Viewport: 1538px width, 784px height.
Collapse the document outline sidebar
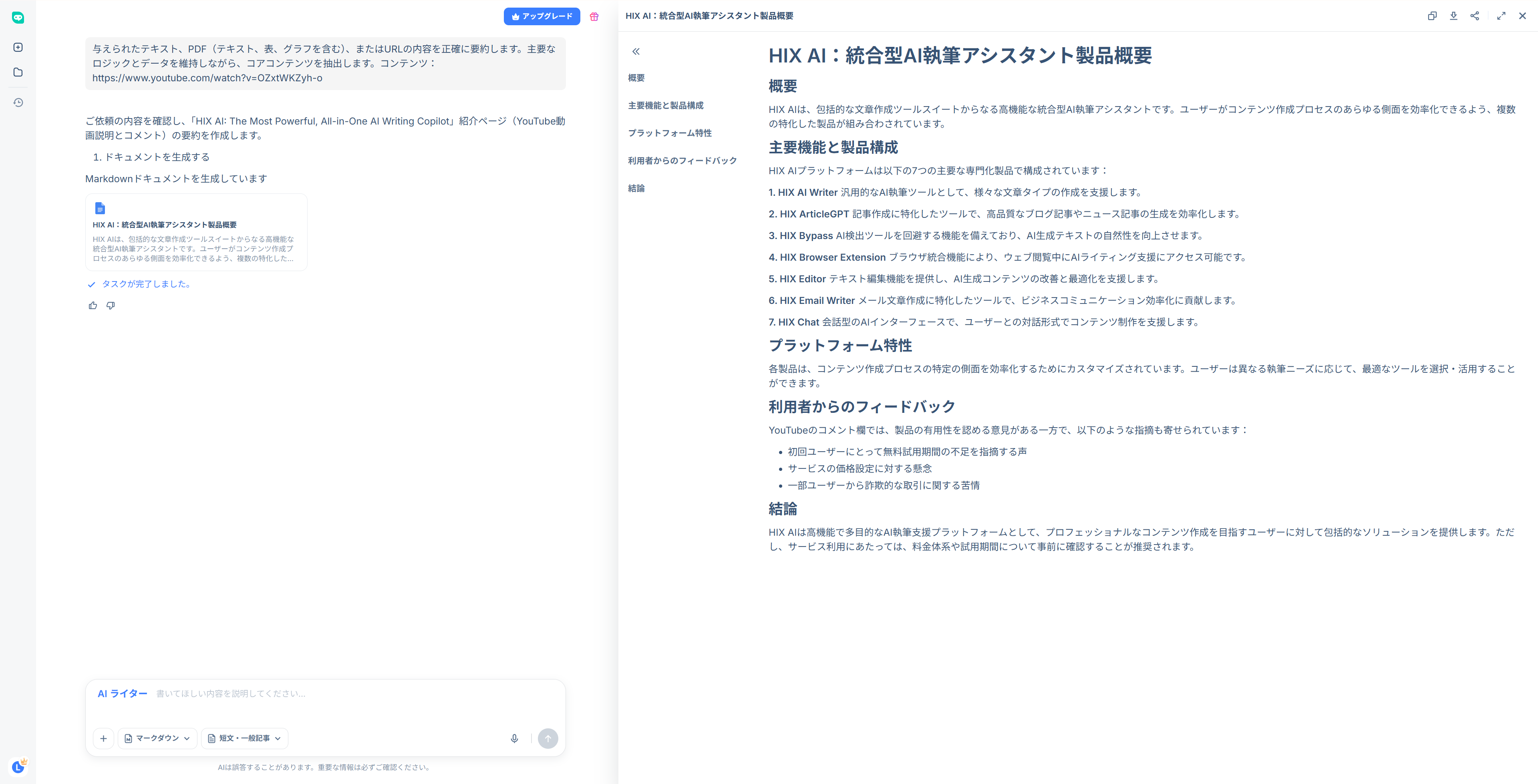pos(636,51)
